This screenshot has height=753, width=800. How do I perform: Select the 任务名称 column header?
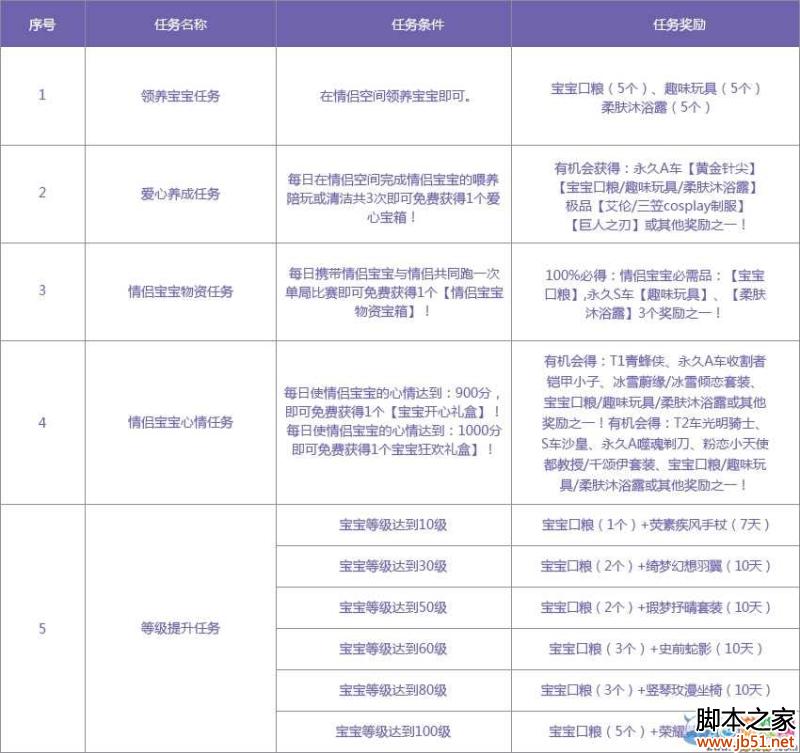[180, 24]
